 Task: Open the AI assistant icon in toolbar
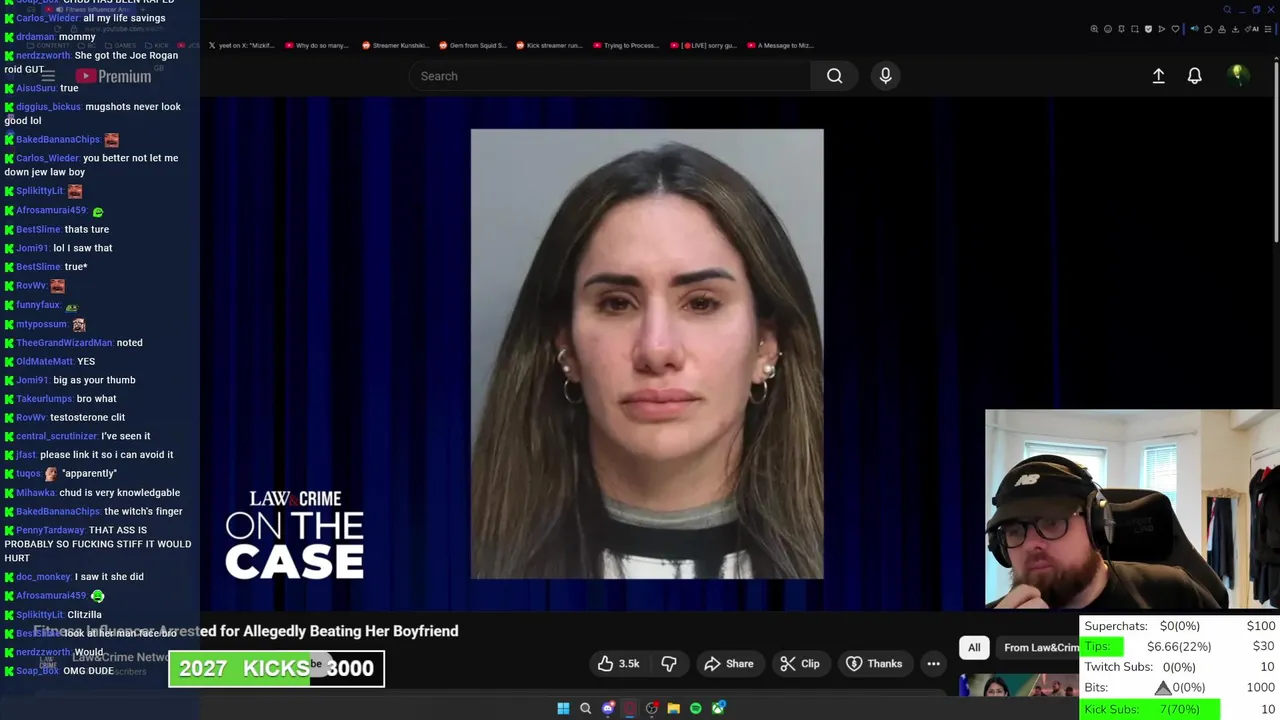1252,29
